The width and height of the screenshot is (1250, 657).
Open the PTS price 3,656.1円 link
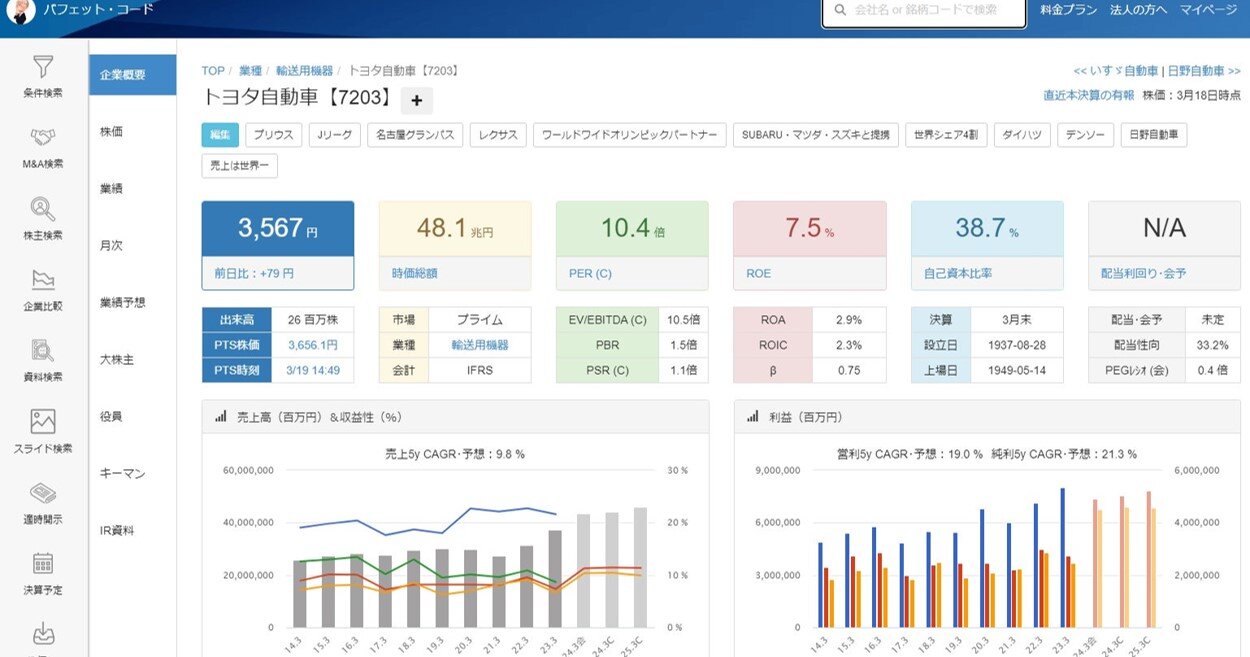pos(312,345)
